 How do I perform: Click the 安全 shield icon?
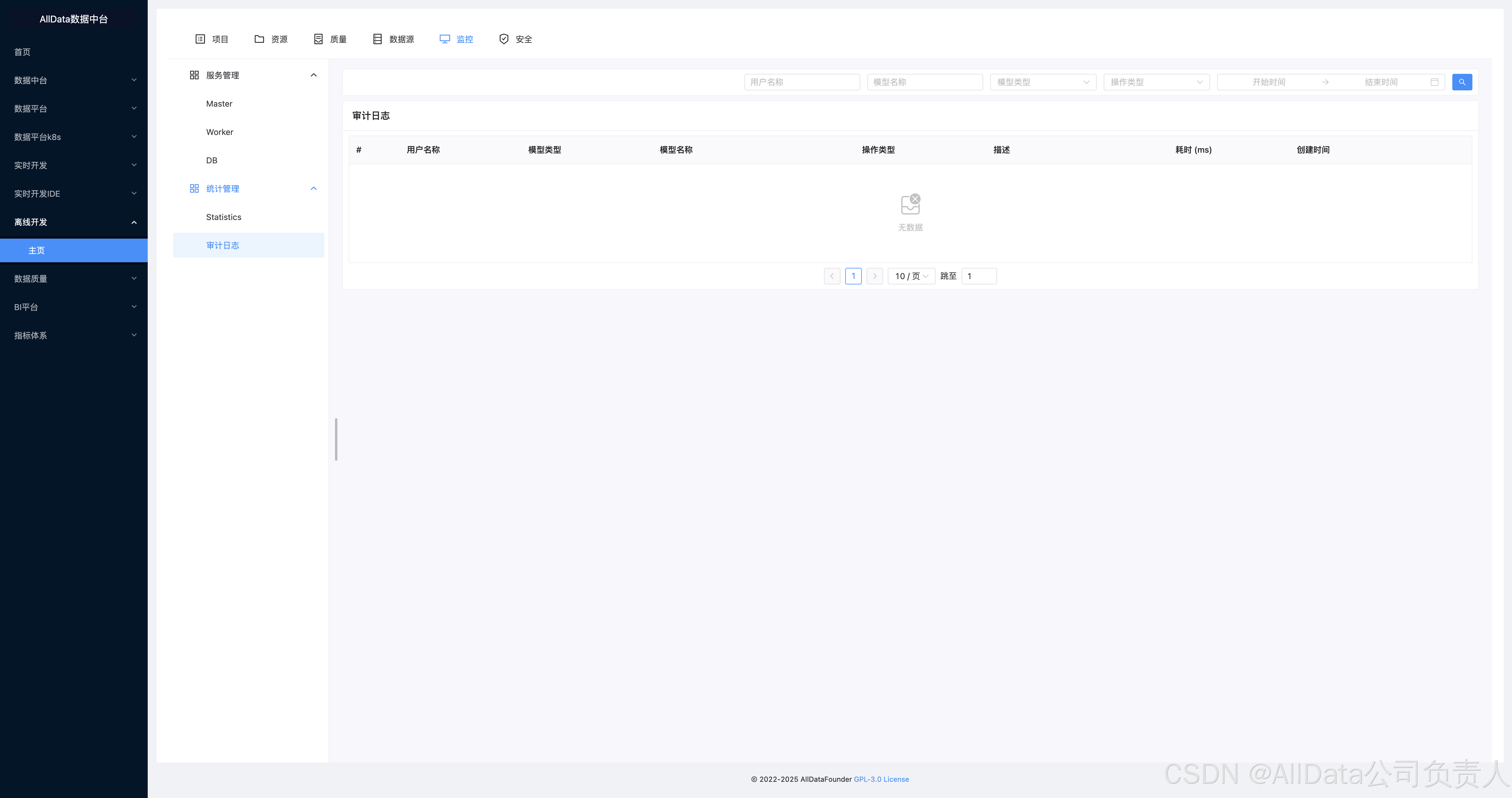(x=504, y=39)
